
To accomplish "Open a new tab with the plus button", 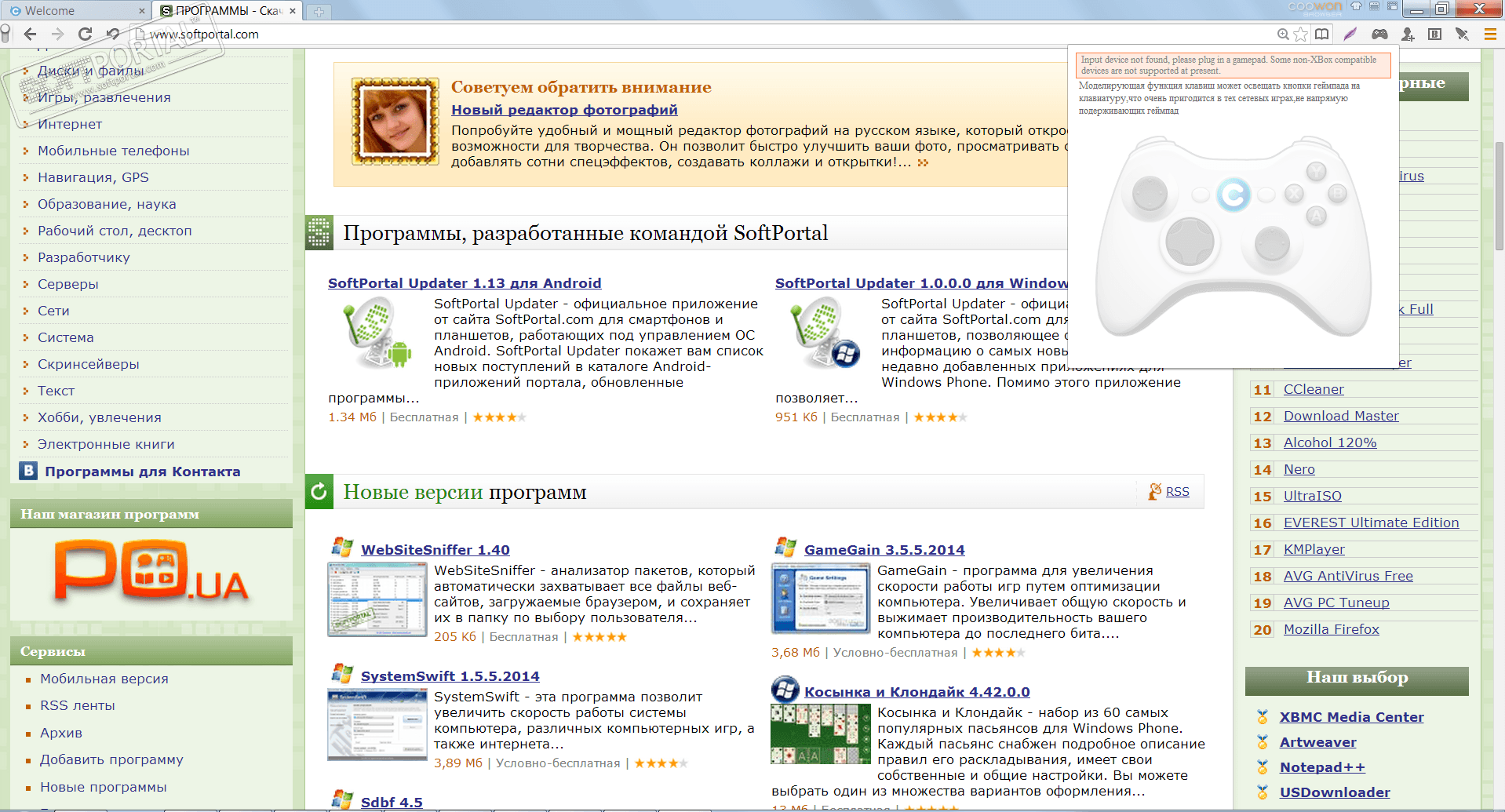I will pyautogui.click(x=319, y=11).
